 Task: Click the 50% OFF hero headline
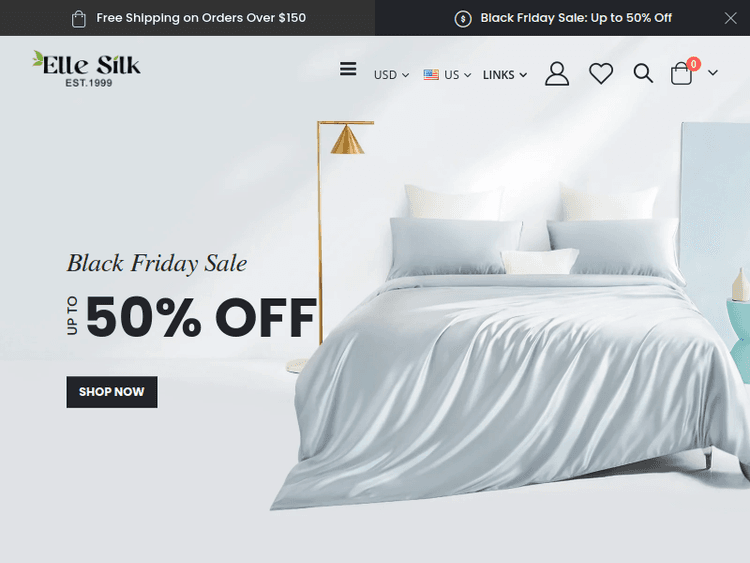200,317
